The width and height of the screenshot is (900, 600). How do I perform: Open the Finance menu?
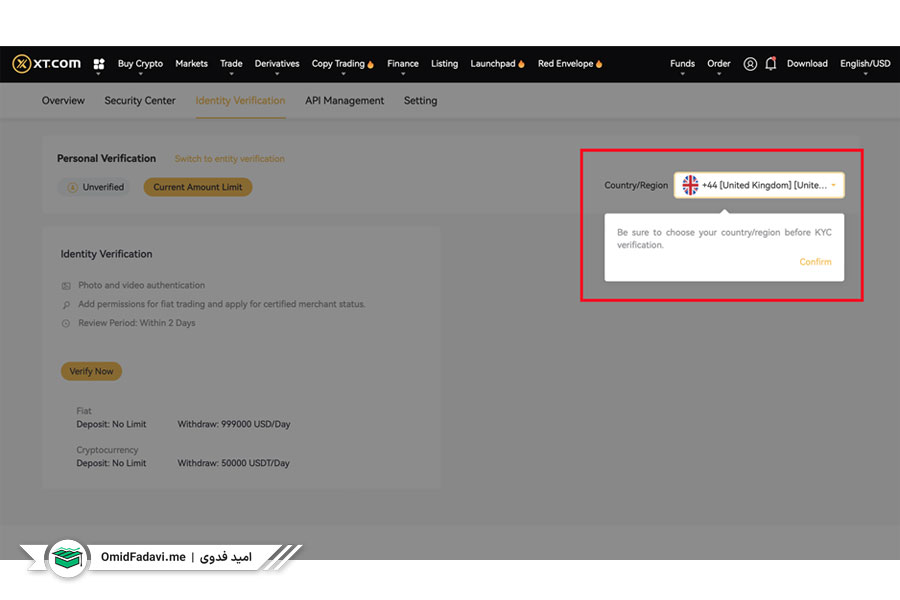tap(402, 64)
